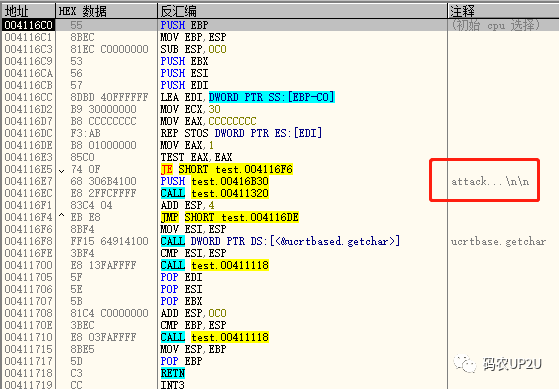The height and width of the screenshot is (389, 559).
Task: Click hex bytes E8 13FAFFFF
Action: (x=103, y=265)
